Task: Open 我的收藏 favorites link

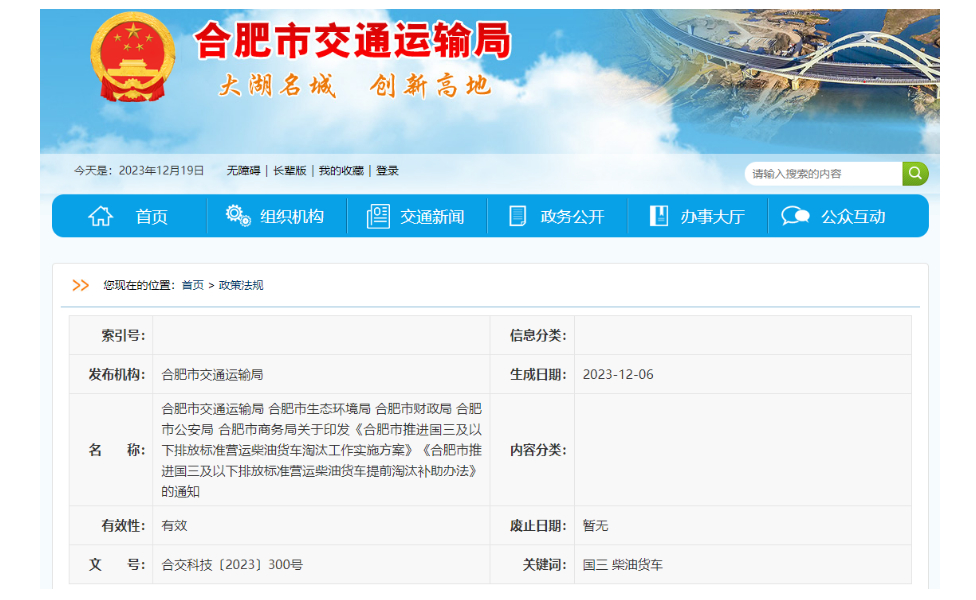Action: tap(341, 171)
